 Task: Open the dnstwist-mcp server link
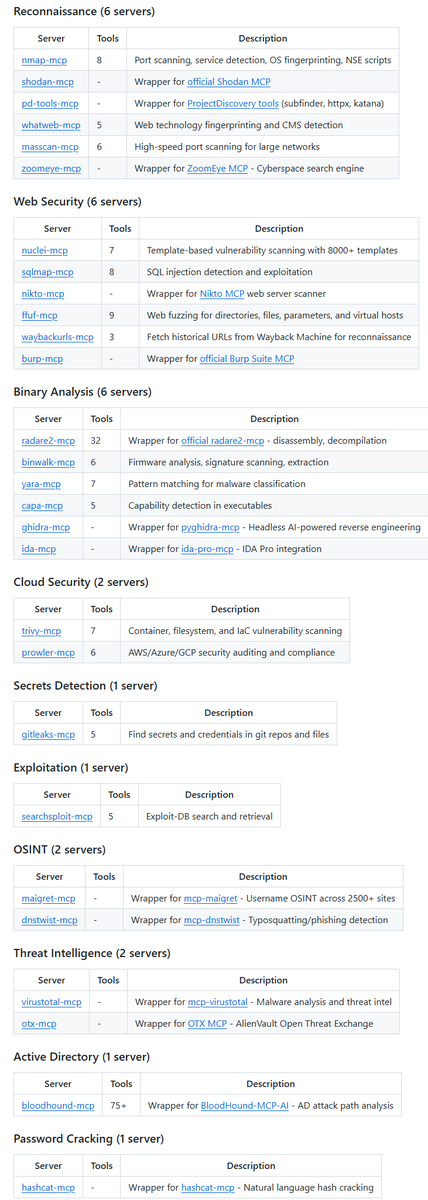coord(50,919)
